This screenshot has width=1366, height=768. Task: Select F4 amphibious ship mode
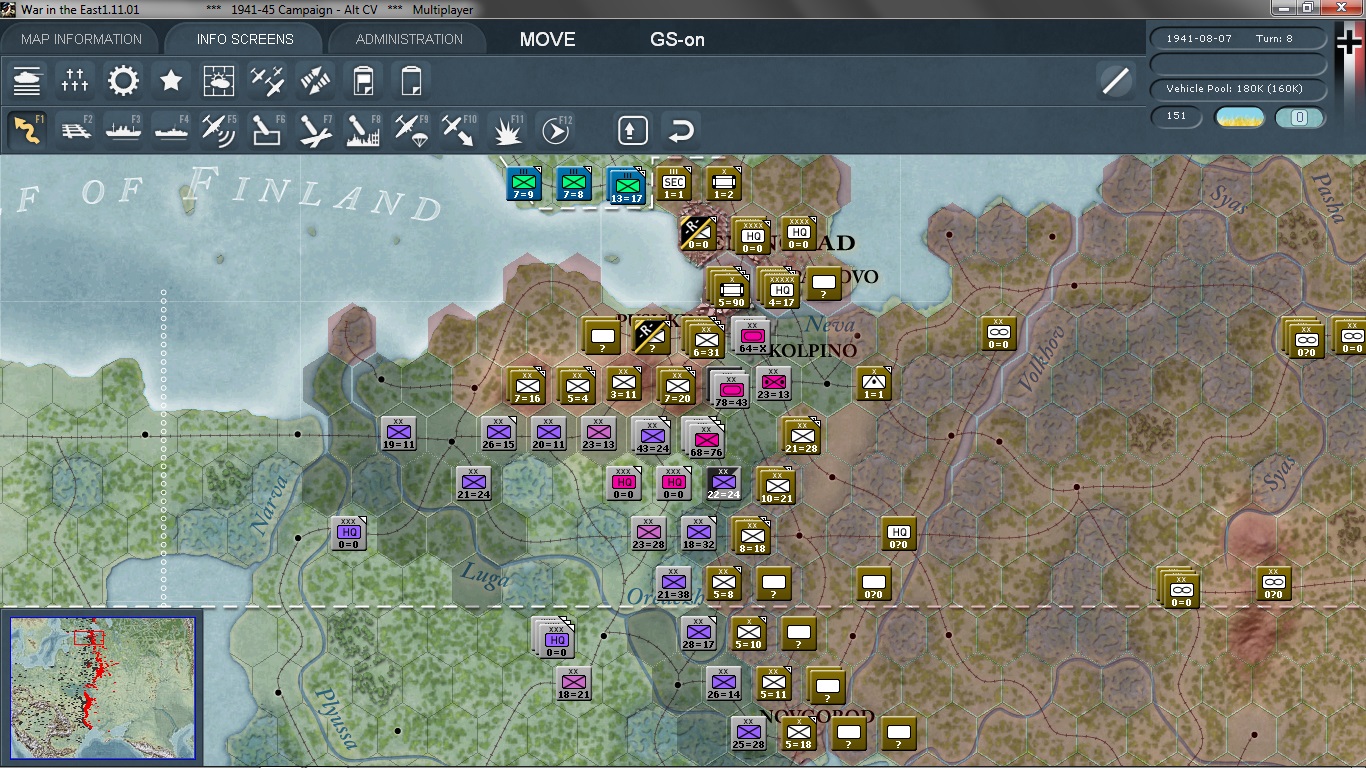pos(171,130)
